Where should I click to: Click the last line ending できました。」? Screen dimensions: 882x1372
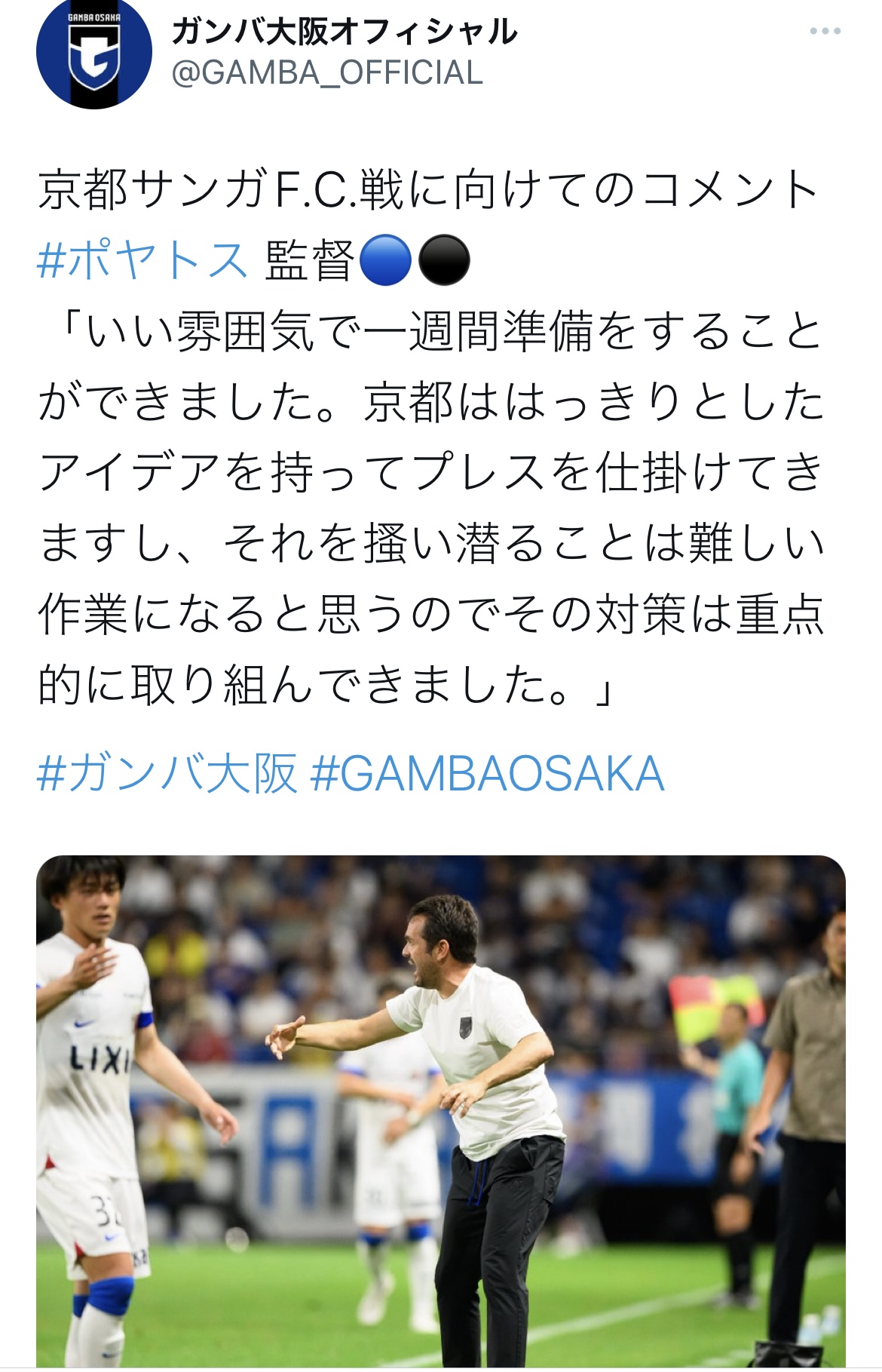(326, 686)
